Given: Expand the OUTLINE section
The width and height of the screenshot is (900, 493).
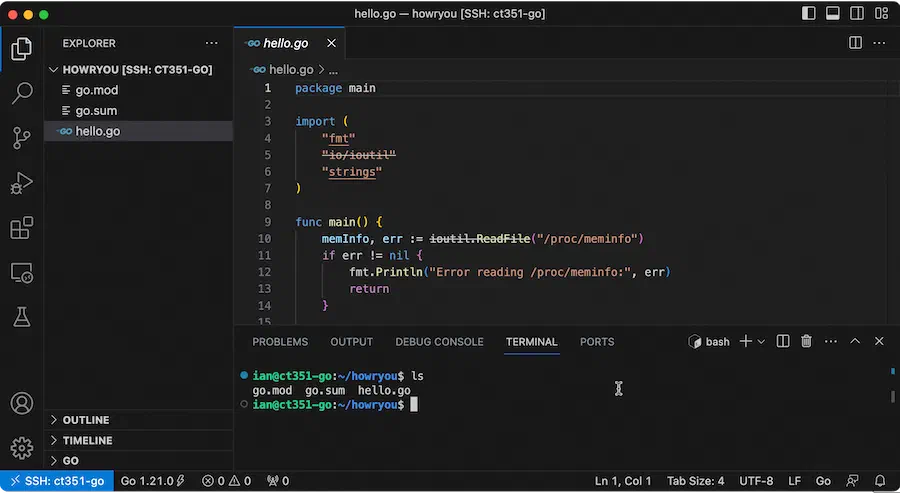Looking at the screenshot, I should pos(138,420).
